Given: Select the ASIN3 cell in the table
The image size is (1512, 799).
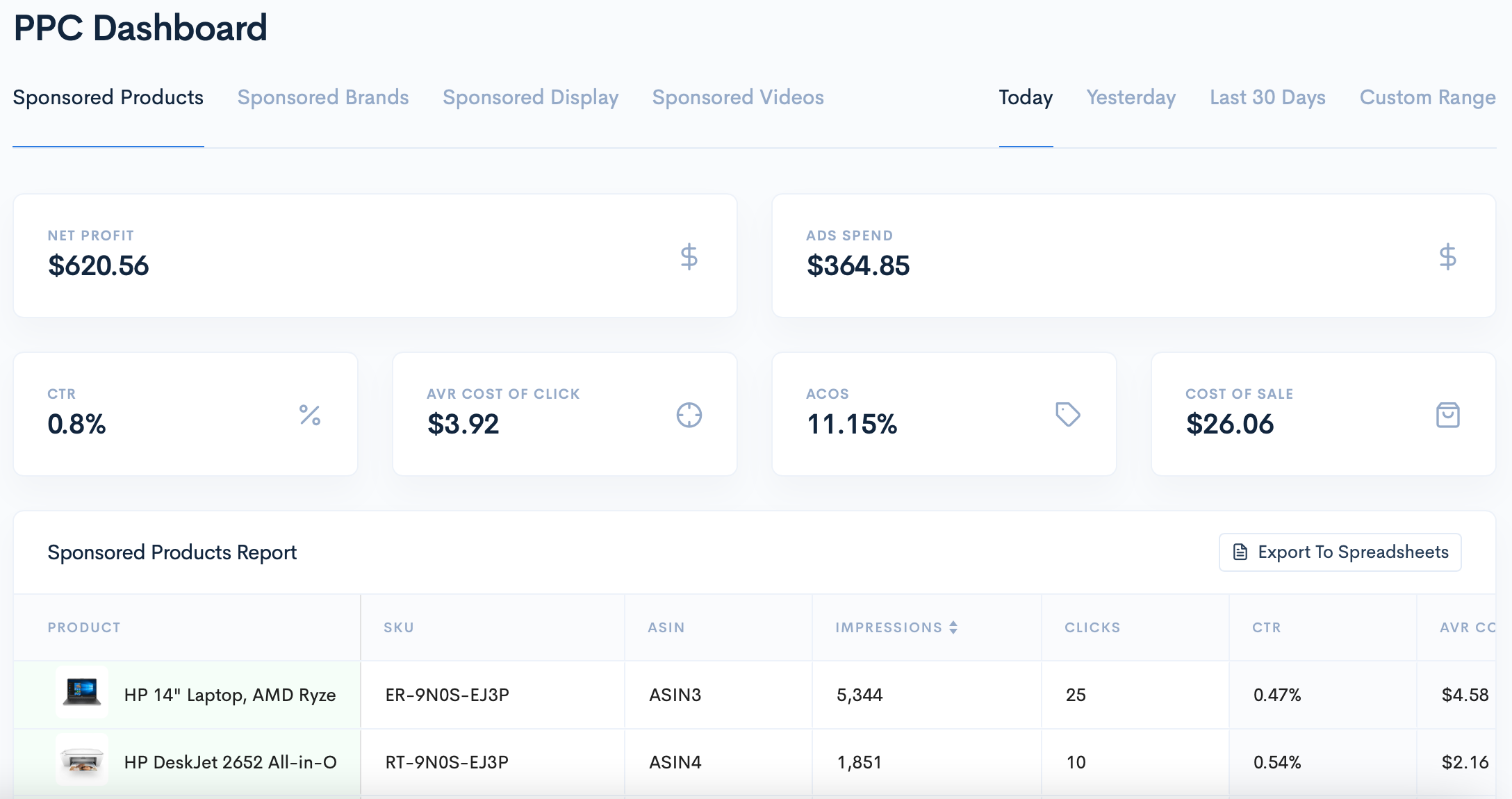Looking at the screenshot, I should (x=674, y=694).
